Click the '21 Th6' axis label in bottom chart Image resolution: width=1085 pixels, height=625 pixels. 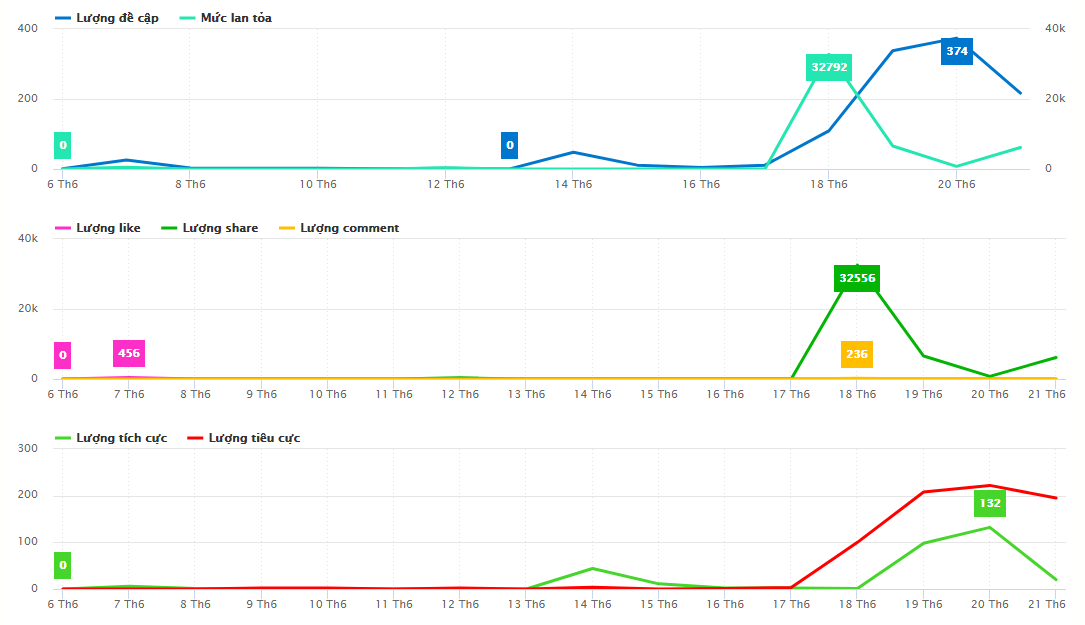[1046, 604]
